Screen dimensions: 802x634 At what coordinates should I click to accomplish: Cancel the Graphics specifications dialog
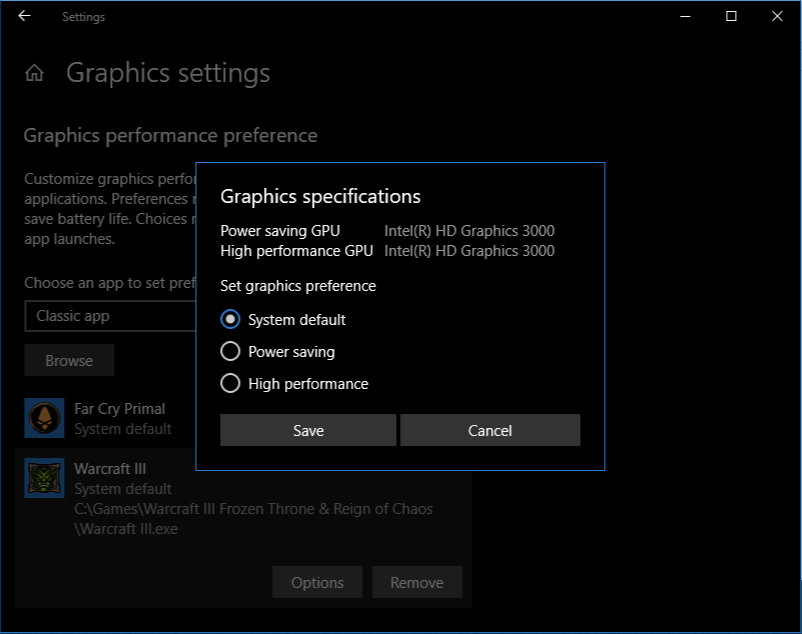[490, 430]
